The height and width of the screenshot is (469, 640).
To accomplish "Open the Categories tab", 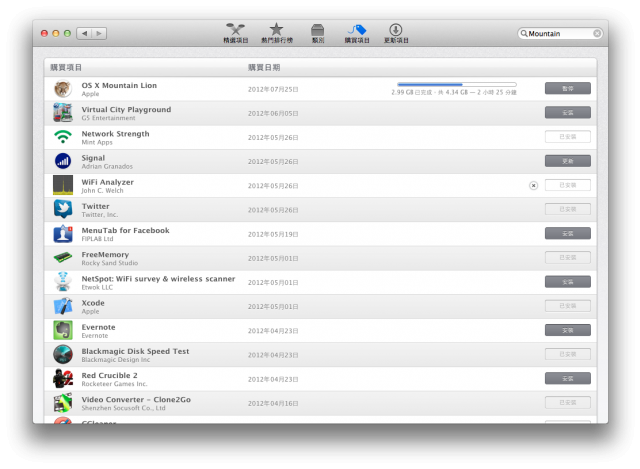I will tap(318, 33).
